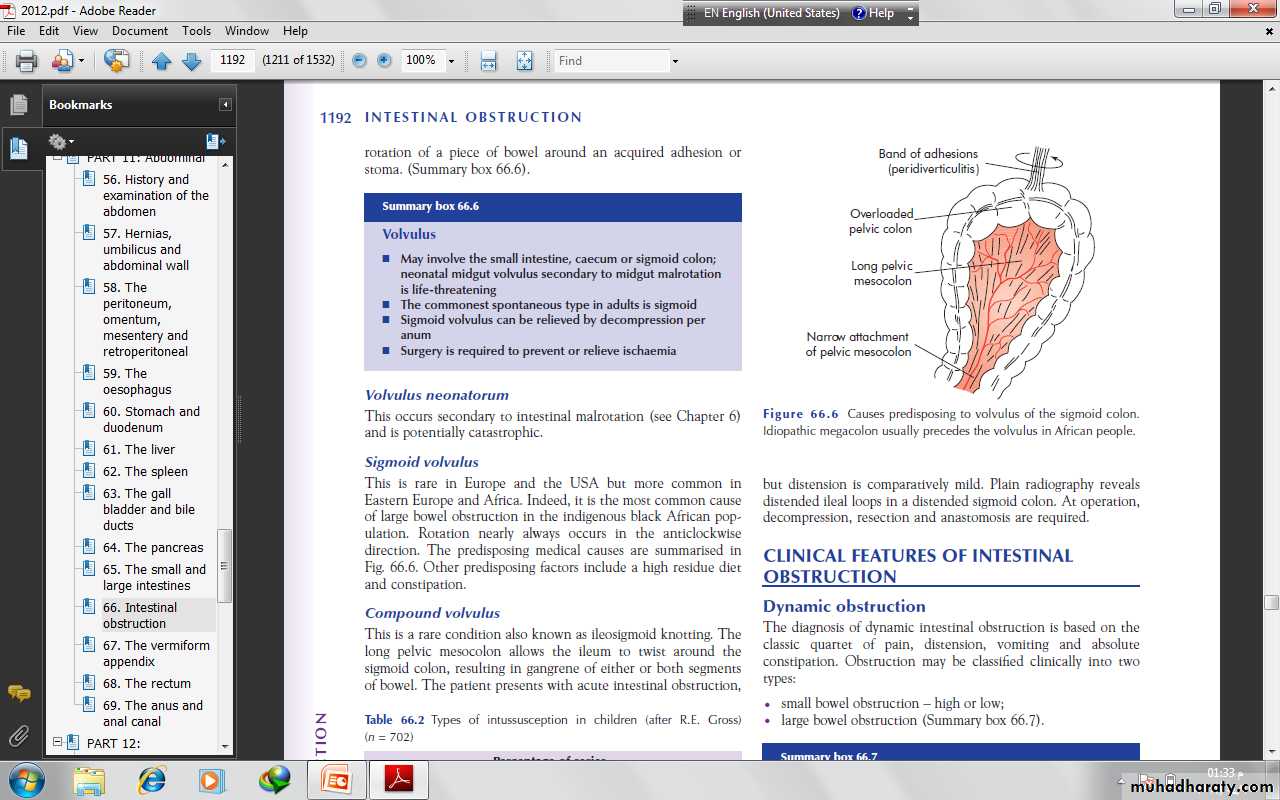
Task: Open the Document menu
Action: [139, 31]
